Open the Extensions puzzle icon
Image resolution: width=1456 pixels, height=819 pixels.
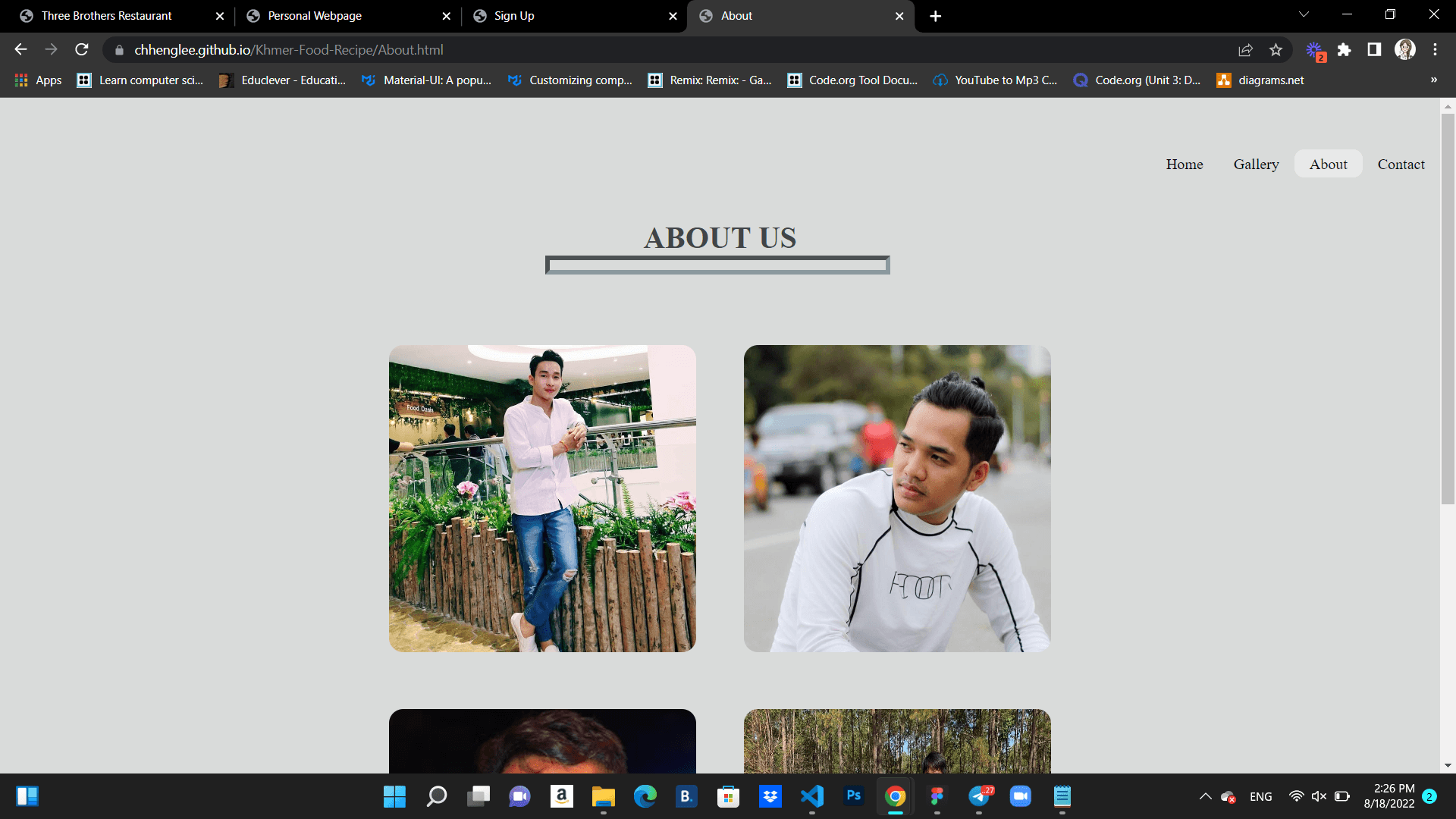[x=1345, y=50]
